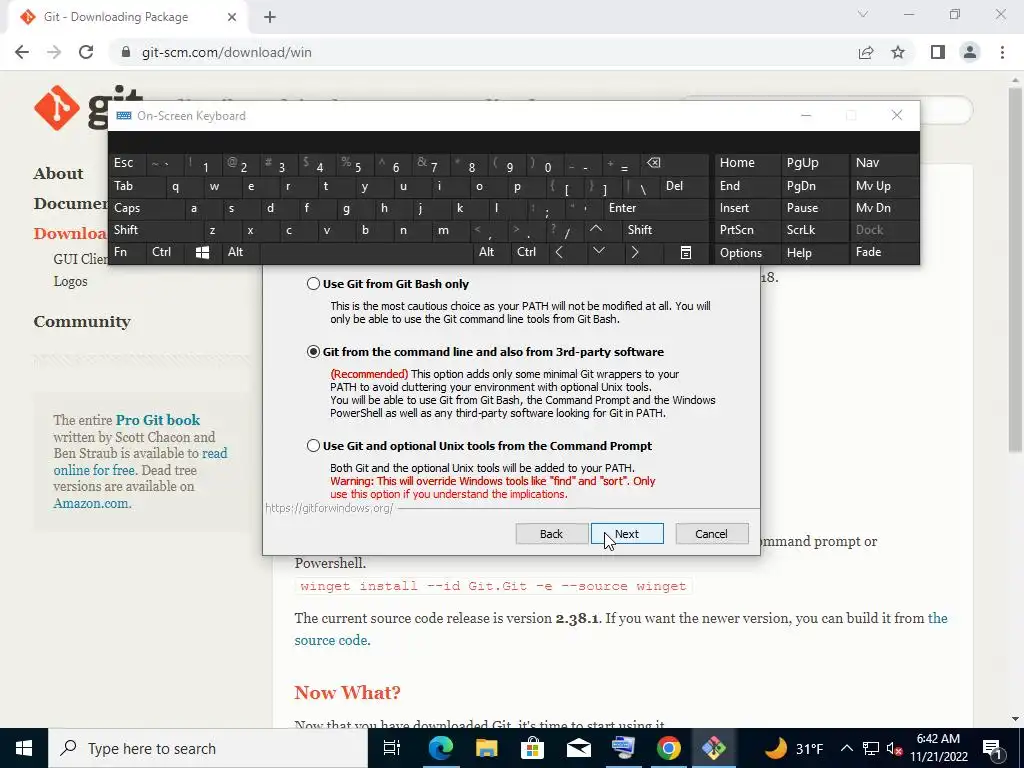This screenshot has width=1024, height=768.
Task: Open the Community section on git-scm
Action: click(x=82, y=321)
